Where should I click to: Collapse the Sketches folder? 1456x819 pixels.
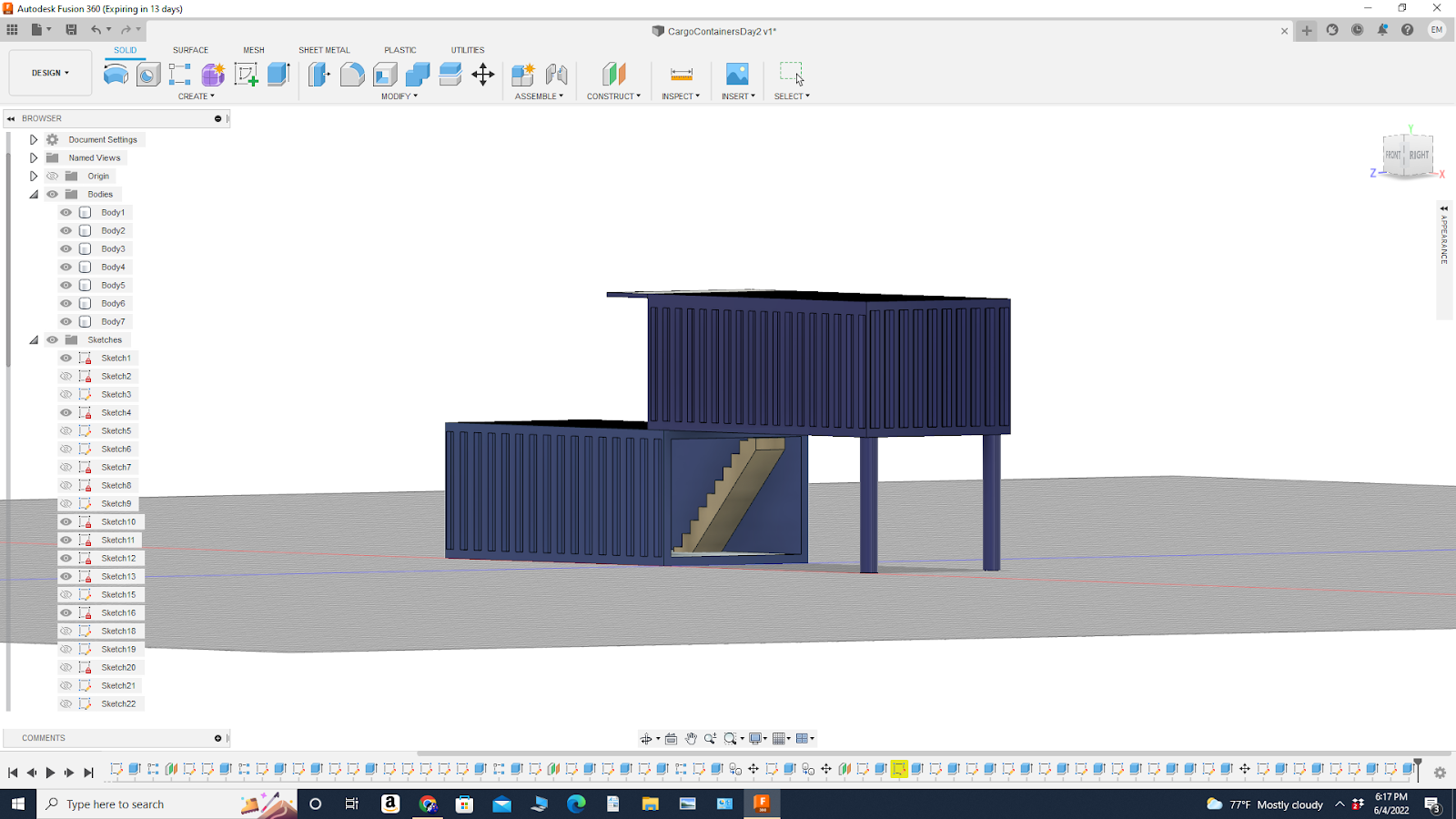34,339
